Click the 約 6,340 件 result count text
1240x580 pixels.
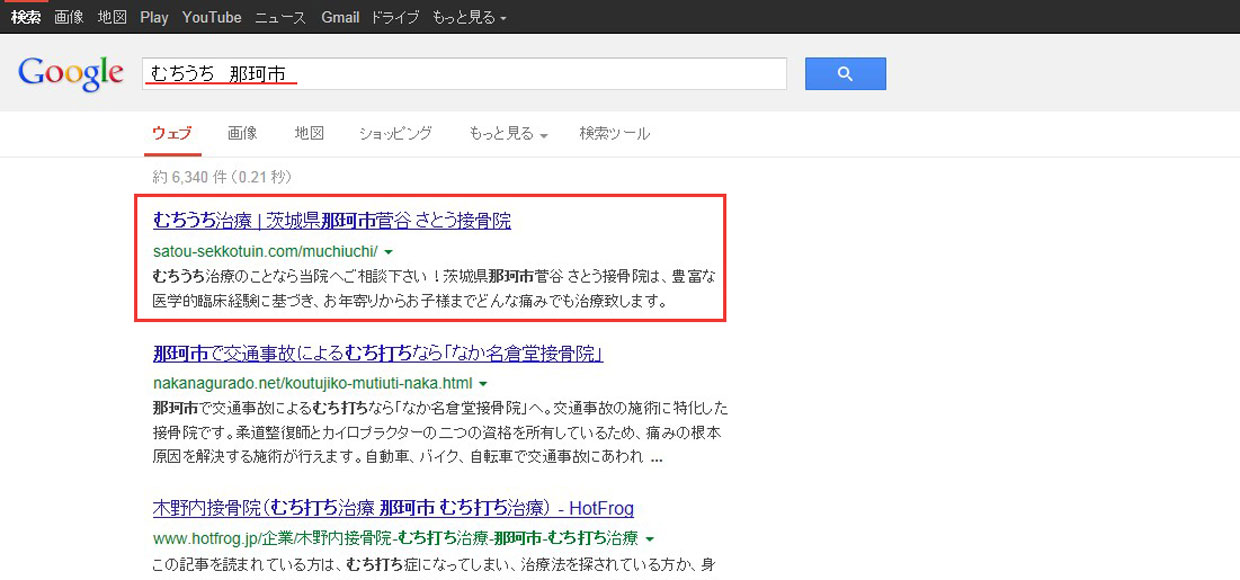click(x=222, y=177)
